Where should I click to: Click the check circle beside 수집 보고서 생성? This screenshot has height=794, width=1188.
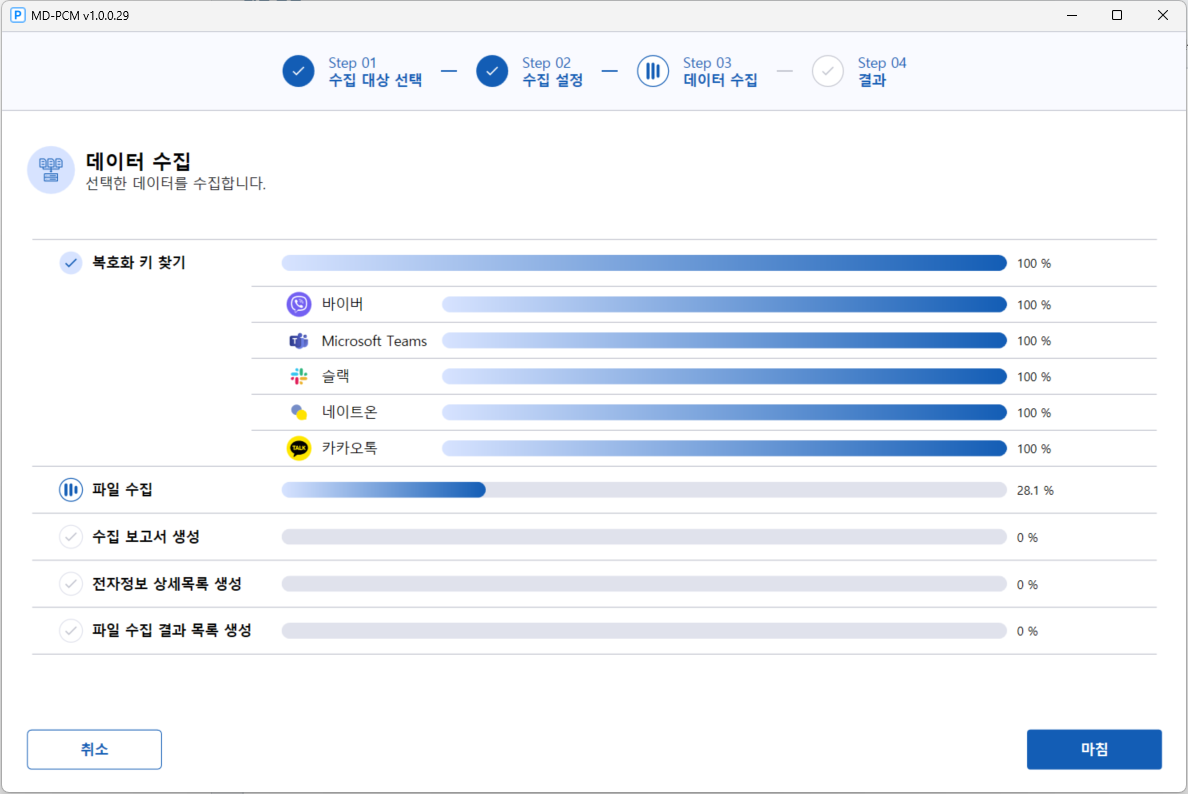tap(71, 537)
